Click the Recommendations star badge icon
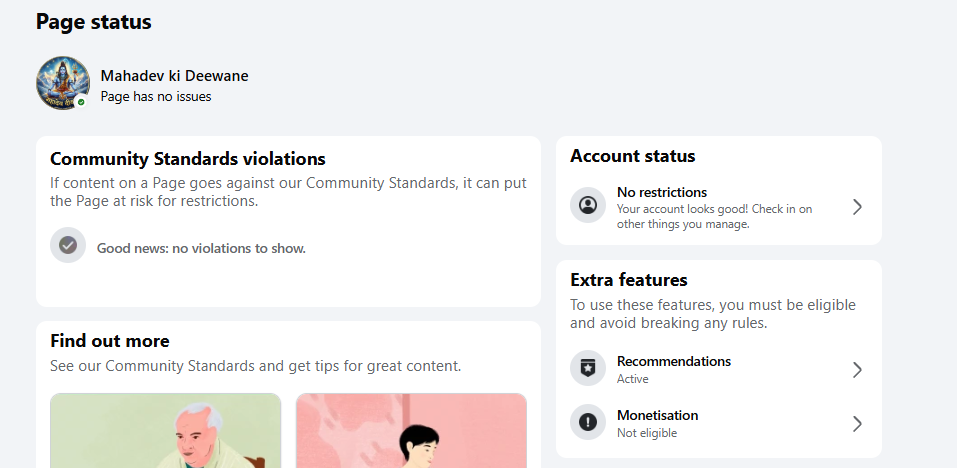The image size is (957, 468). (x=588, y=368)
